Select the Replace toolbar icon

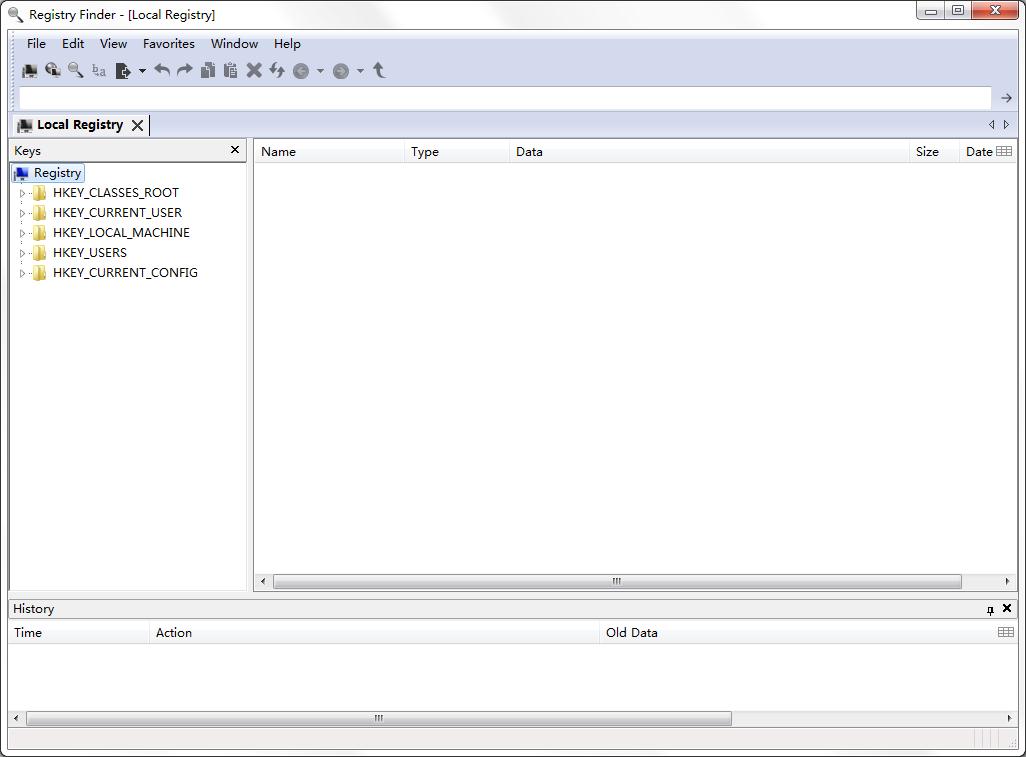point(98,70)
